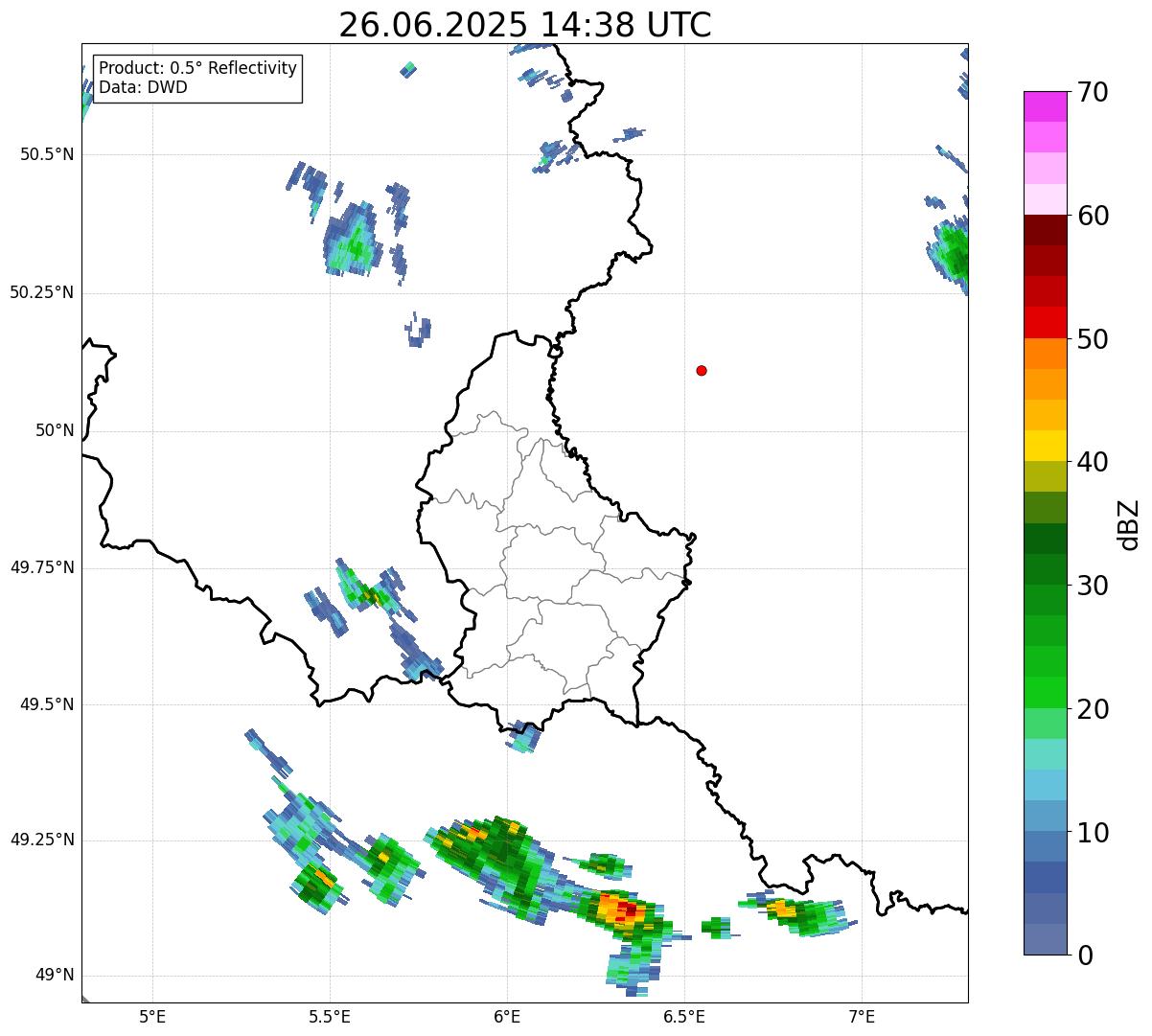Screen dimensions: 1152x1036
Task: Click the longitude label '5°E'
Action: (152, 1016)
